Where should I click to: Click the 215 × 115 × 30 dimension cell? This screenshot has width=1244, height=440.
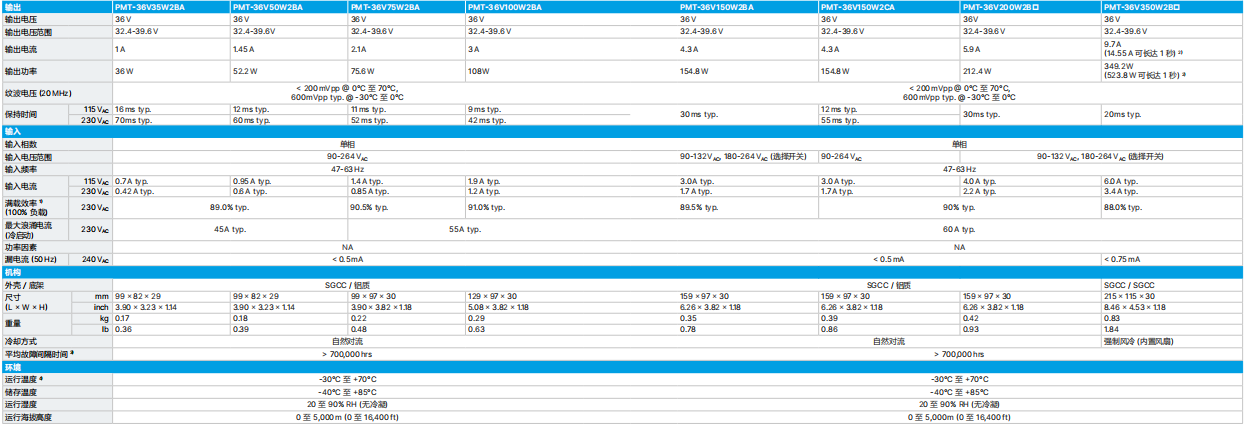point(1128,296)
